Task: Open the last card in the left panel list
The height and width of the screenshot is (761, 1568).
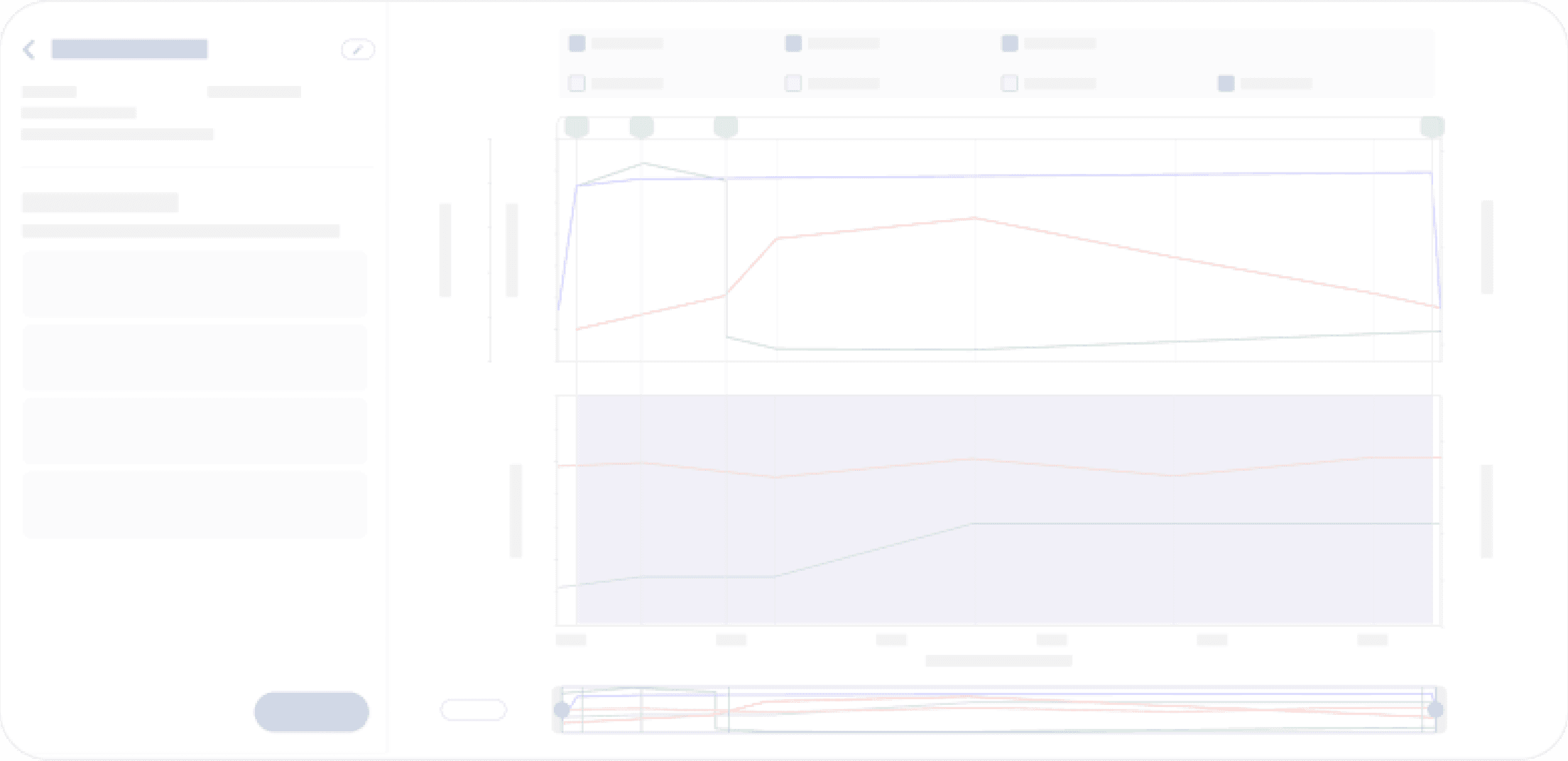Action: (195, 504)
